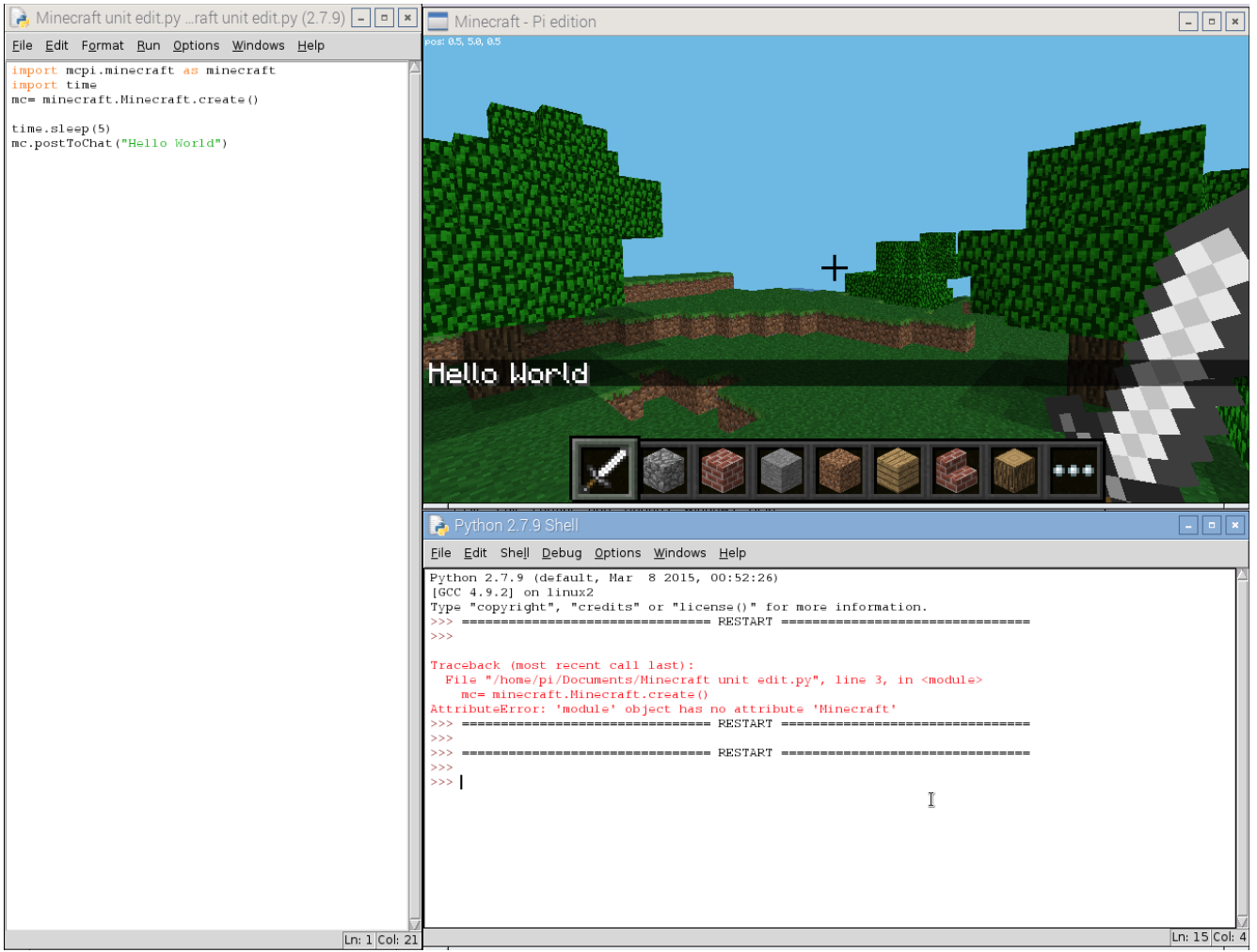Viewport: 1257px width, 952px height.
Task: Close the Minecraft Pi edition window
Action: click(x=1235, y=21)
